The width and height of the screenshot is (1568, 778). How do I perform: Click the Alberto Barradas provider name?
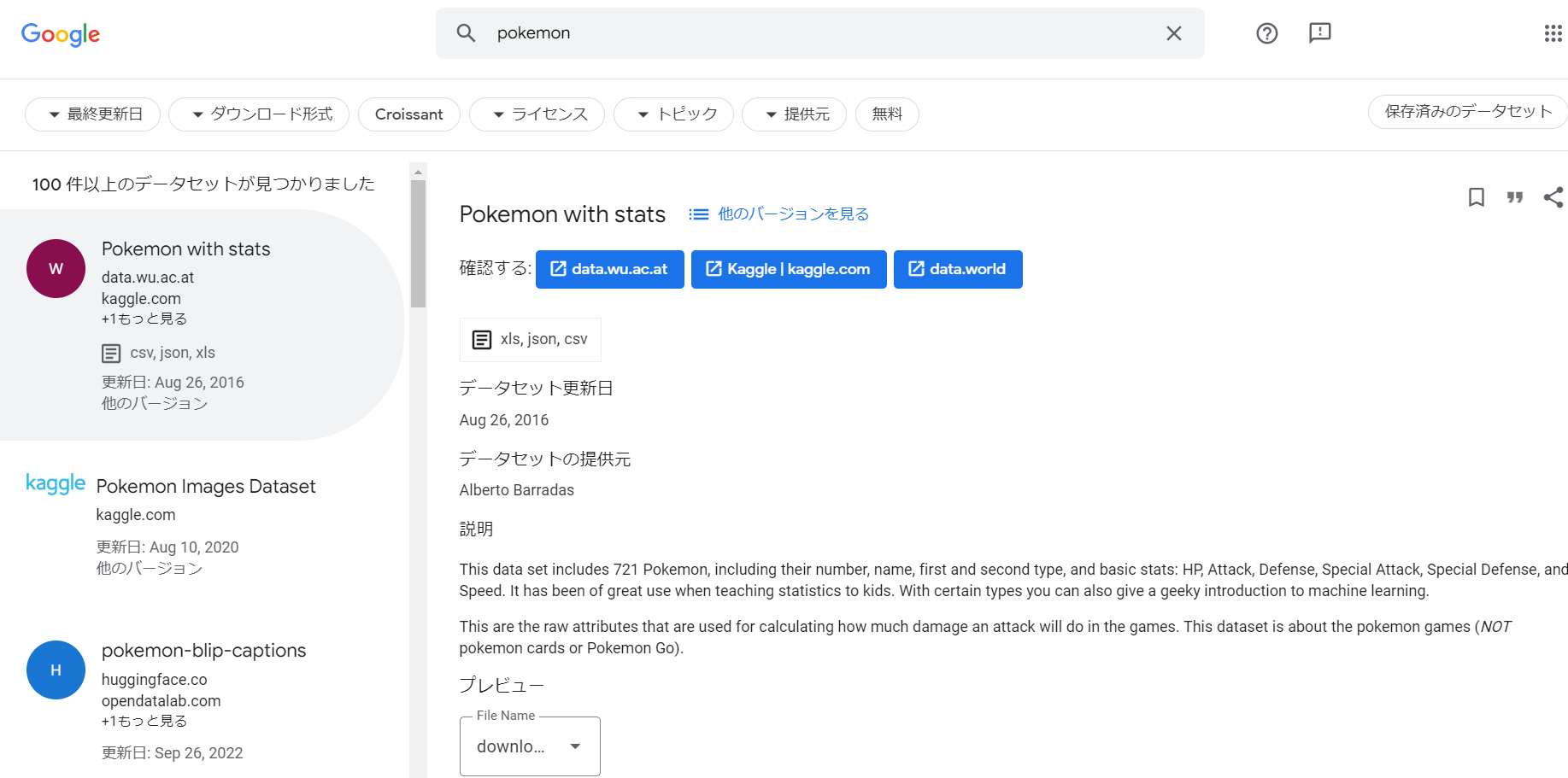tap(517, 490)
